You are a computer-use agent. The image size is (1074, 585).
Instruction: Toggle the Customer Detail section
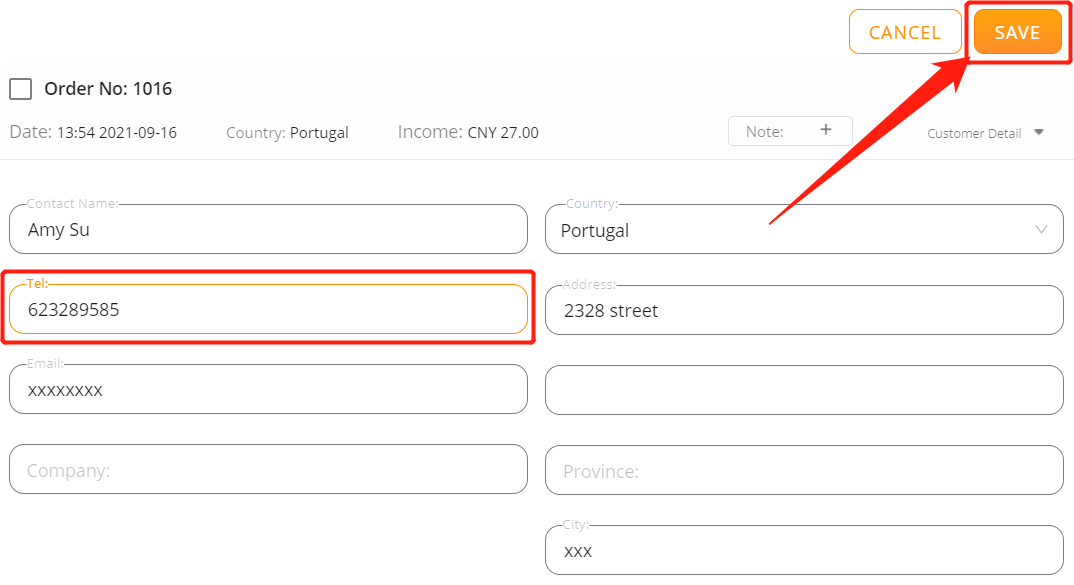[985, 133]
